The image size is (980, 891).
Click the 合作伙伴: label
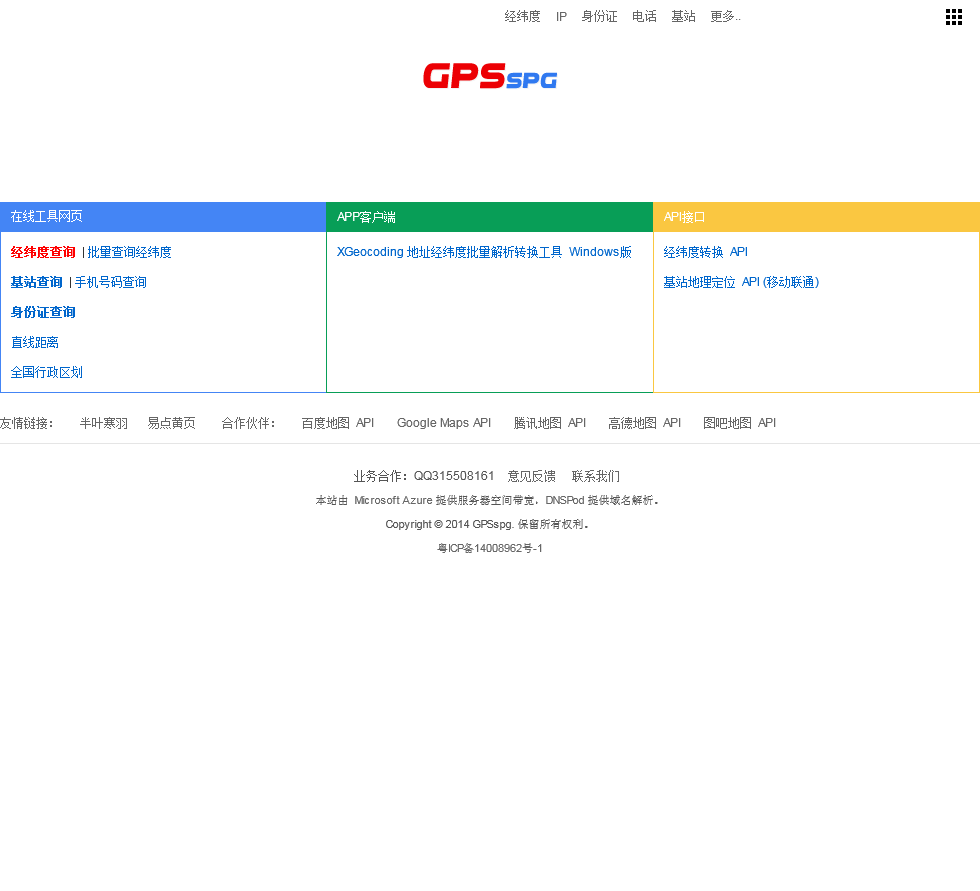point(248,423)
